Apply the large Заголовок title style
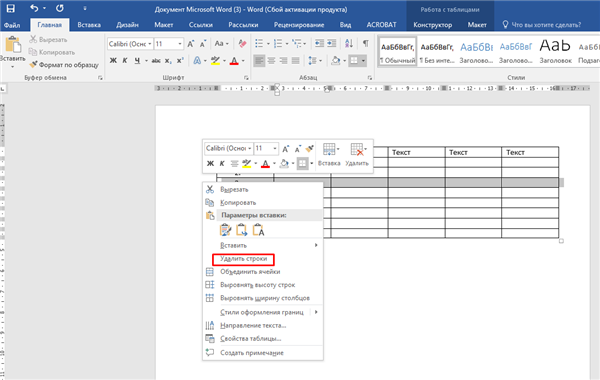The image size is (600, 380). (555, 52)
